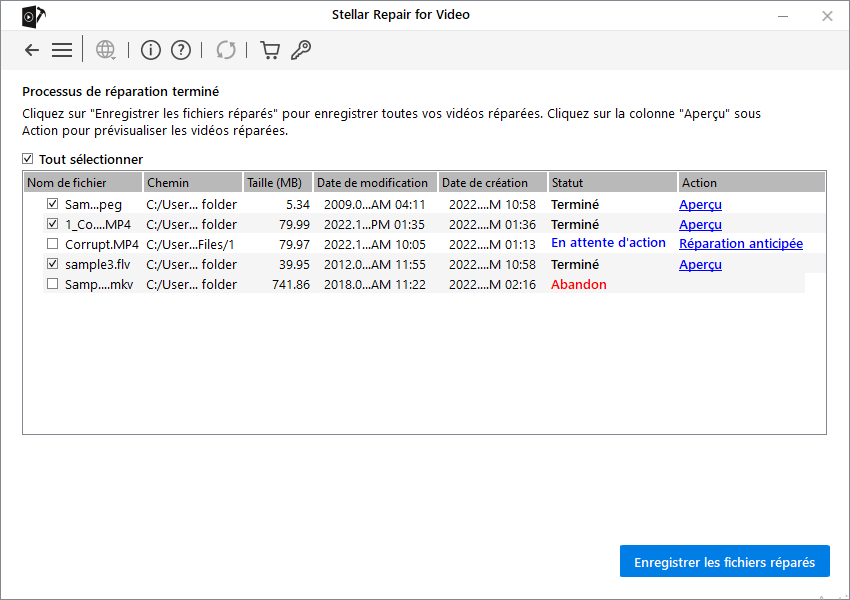Click 'Date de création' column header
The height and width of the screenshot is (600, 850).
[493, 183]
